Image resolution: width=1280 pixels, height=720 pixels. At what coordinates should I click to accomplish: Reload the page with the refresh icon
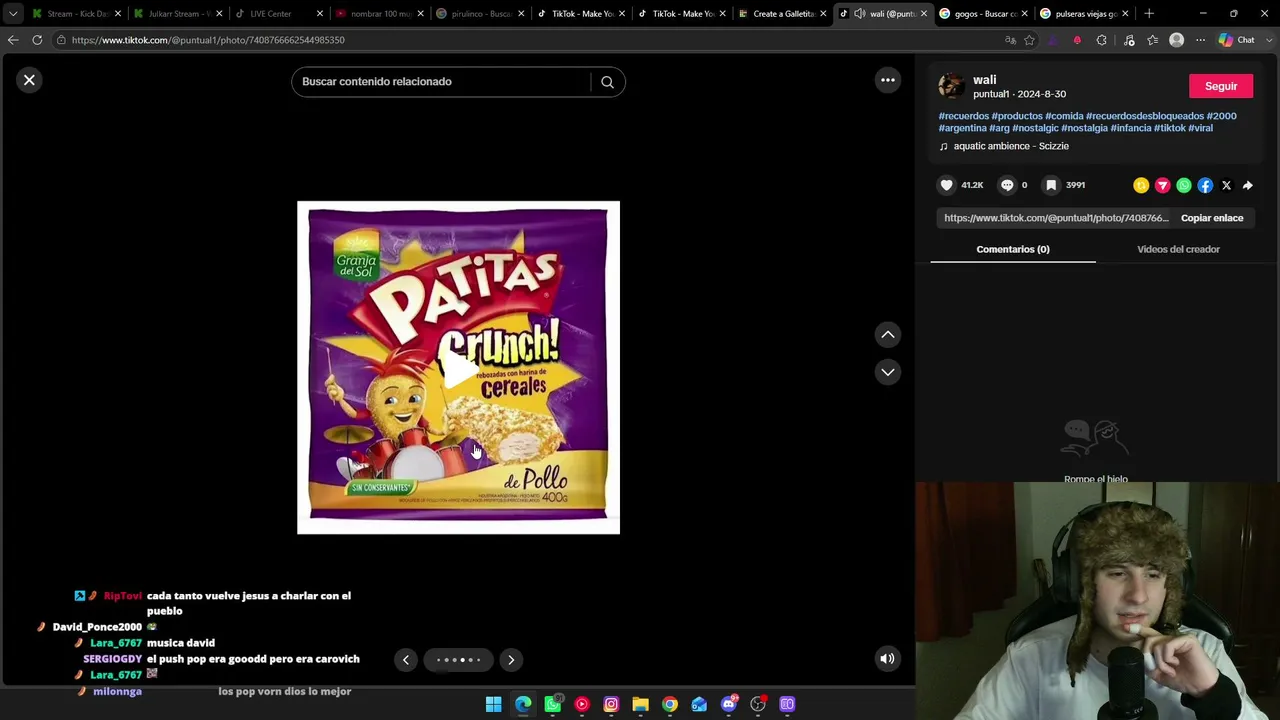(x=37, y=40)
